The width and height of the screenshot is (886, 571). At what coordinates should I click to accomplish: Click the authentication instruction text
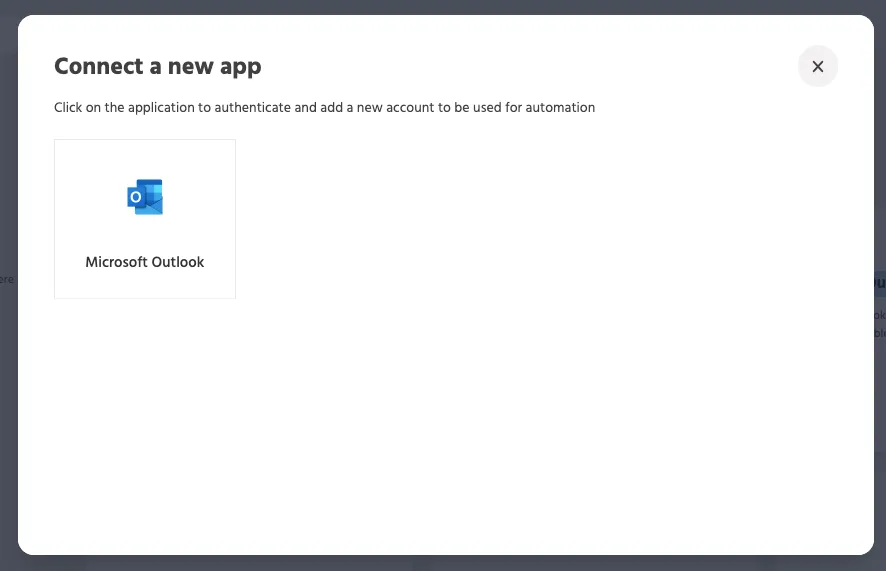pos(324,107)
